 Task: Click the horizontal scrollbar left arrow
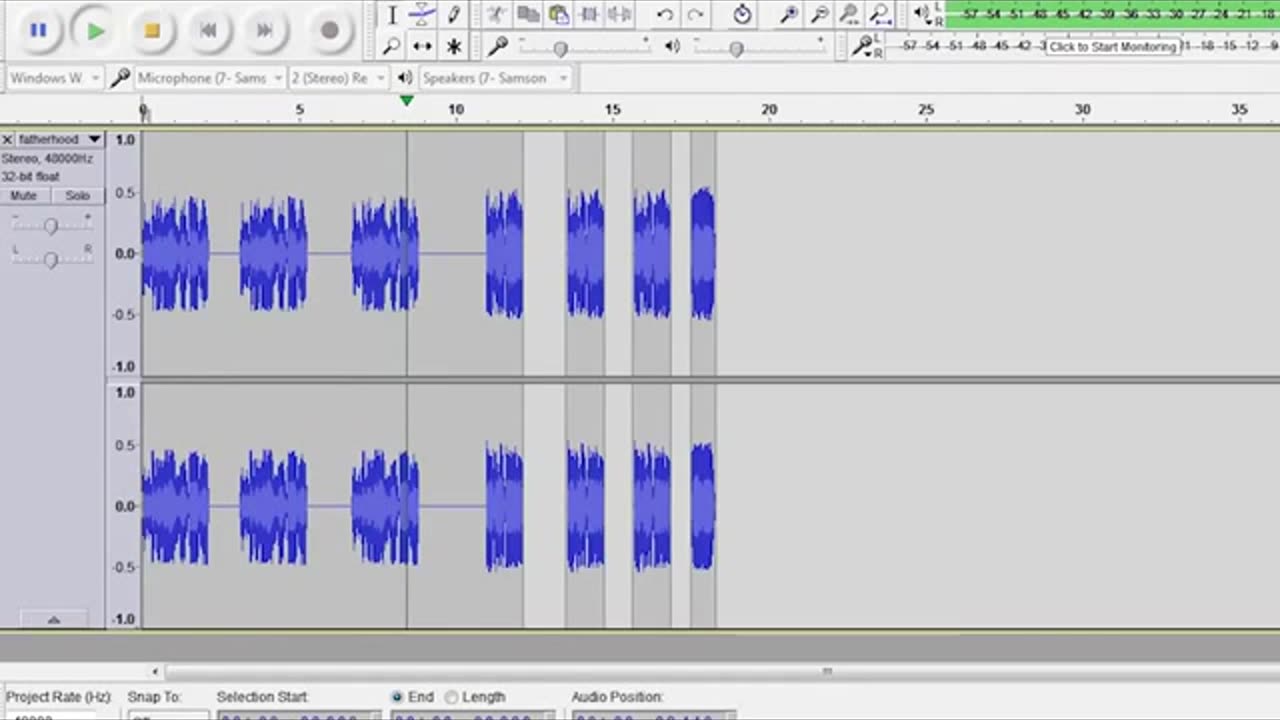pos(155,672)
